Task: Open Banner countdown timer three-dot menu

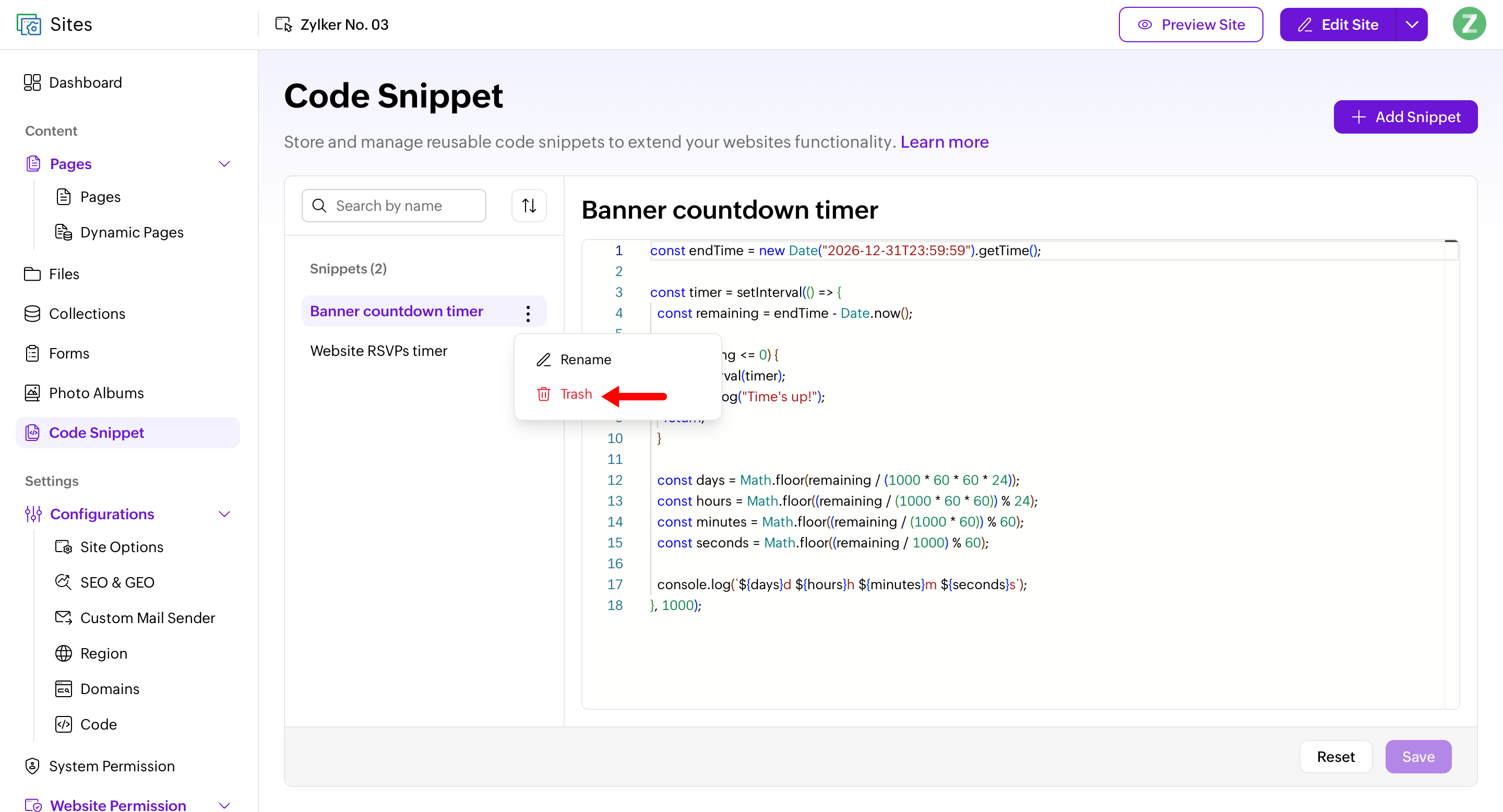Action: (528, 313)
